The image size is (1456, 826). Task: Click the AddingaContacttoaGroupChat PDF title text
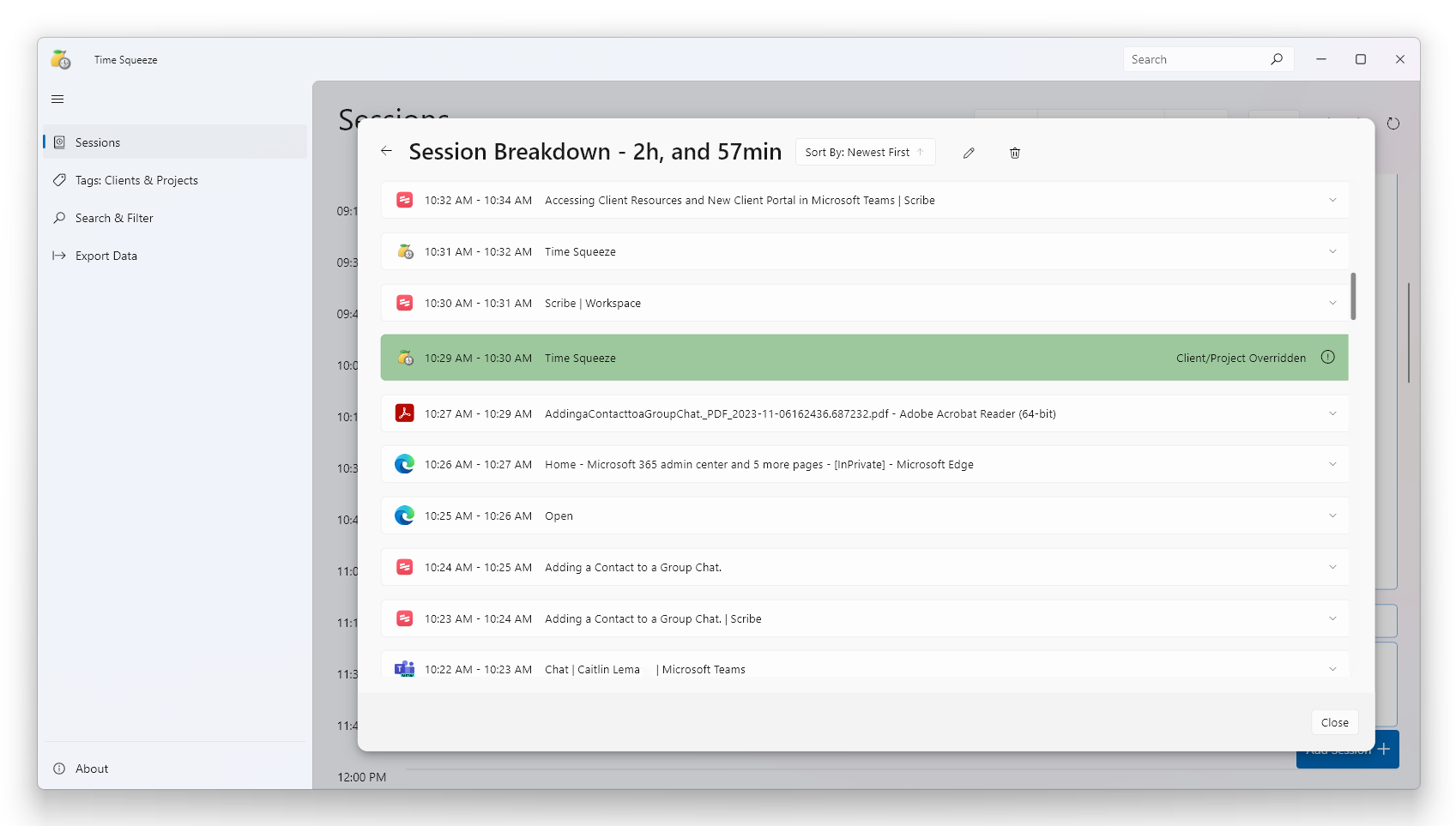click(x=800, y=413)
